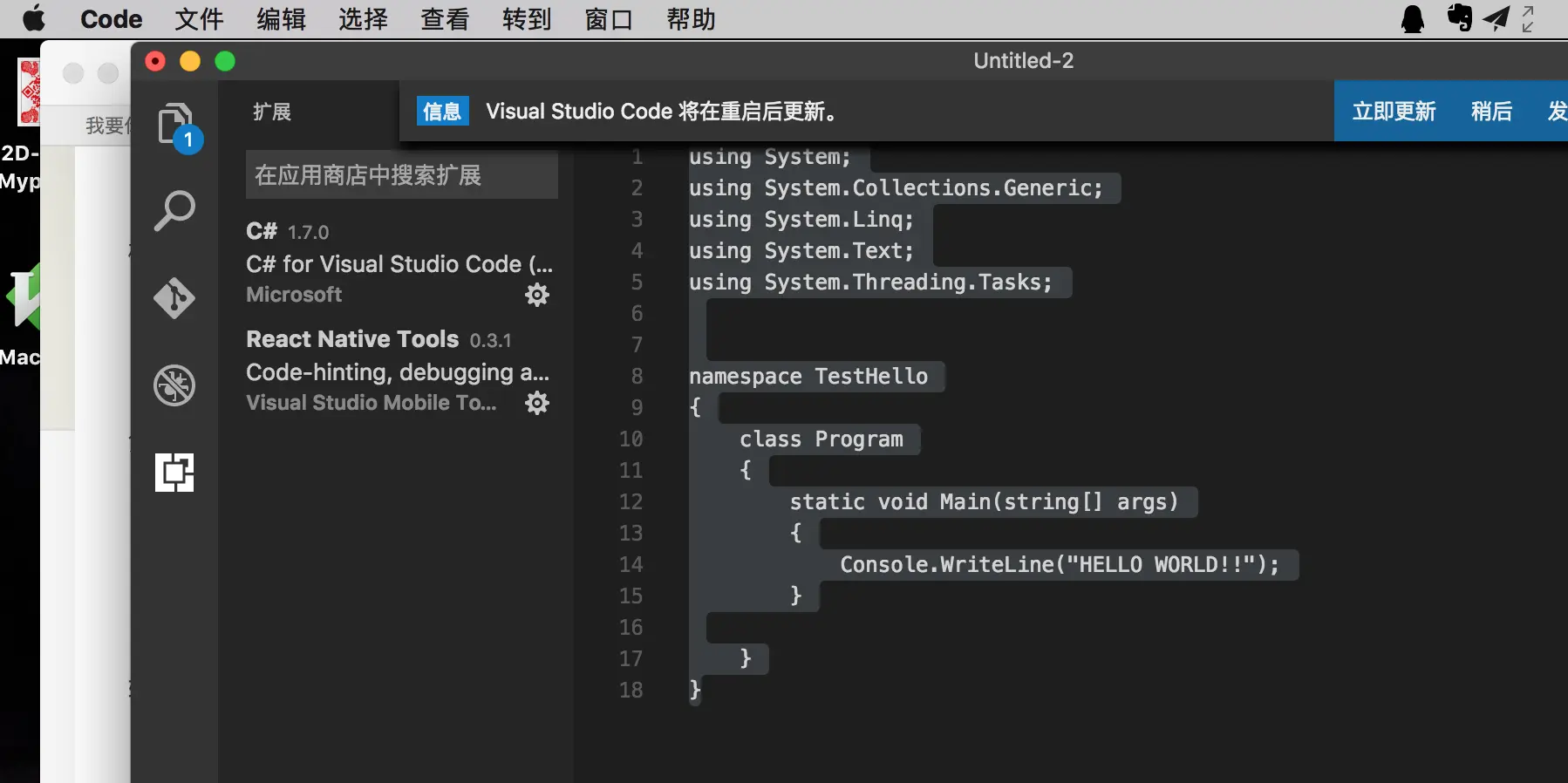Click code line class Program

coord(821,439)
